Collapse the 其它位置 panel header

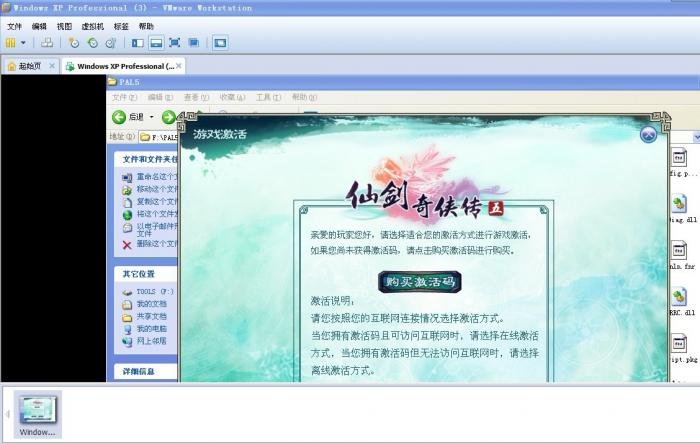[146, 274]
